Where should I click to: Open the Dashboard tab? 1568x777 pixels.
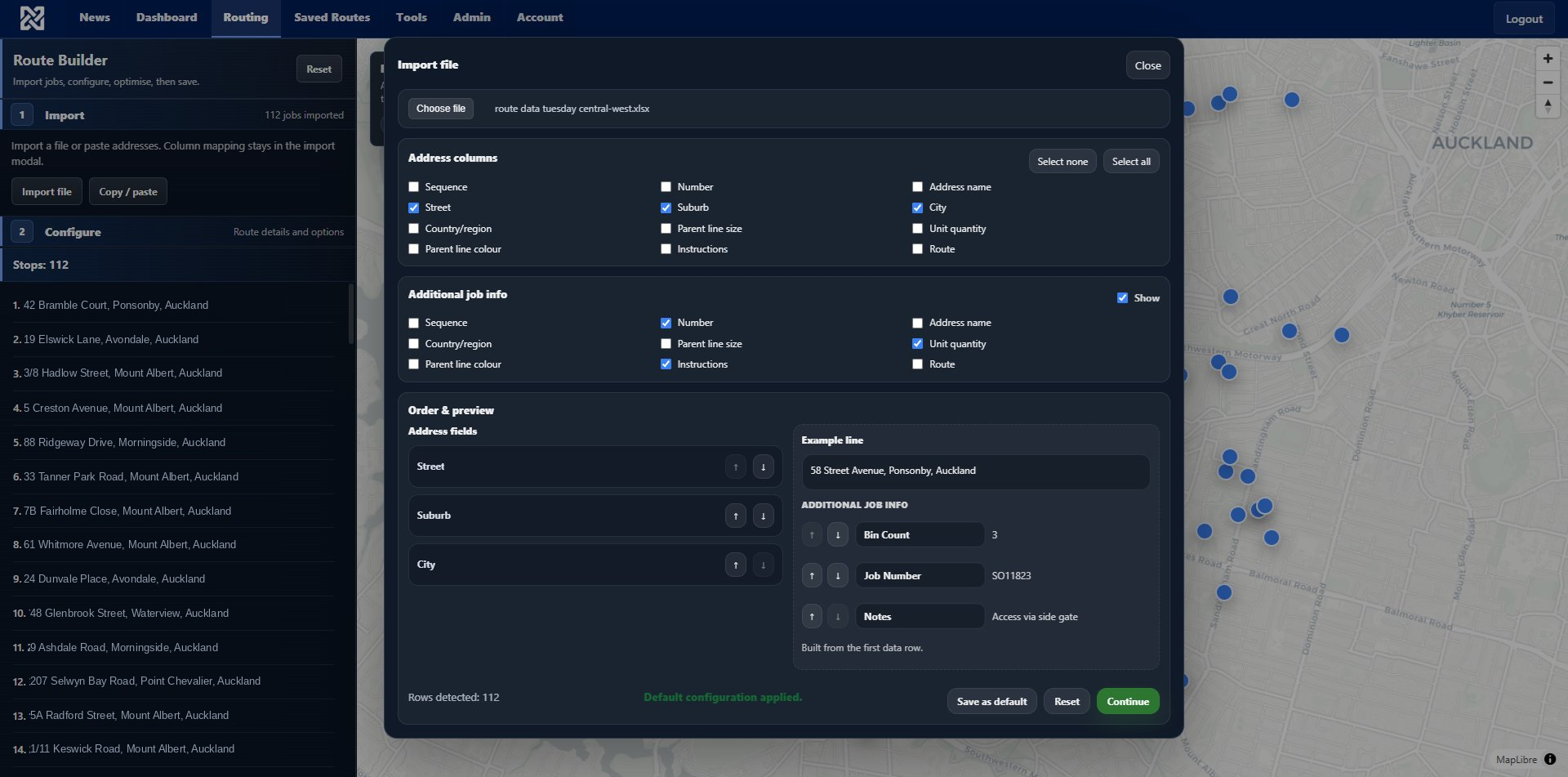(167, 17)
